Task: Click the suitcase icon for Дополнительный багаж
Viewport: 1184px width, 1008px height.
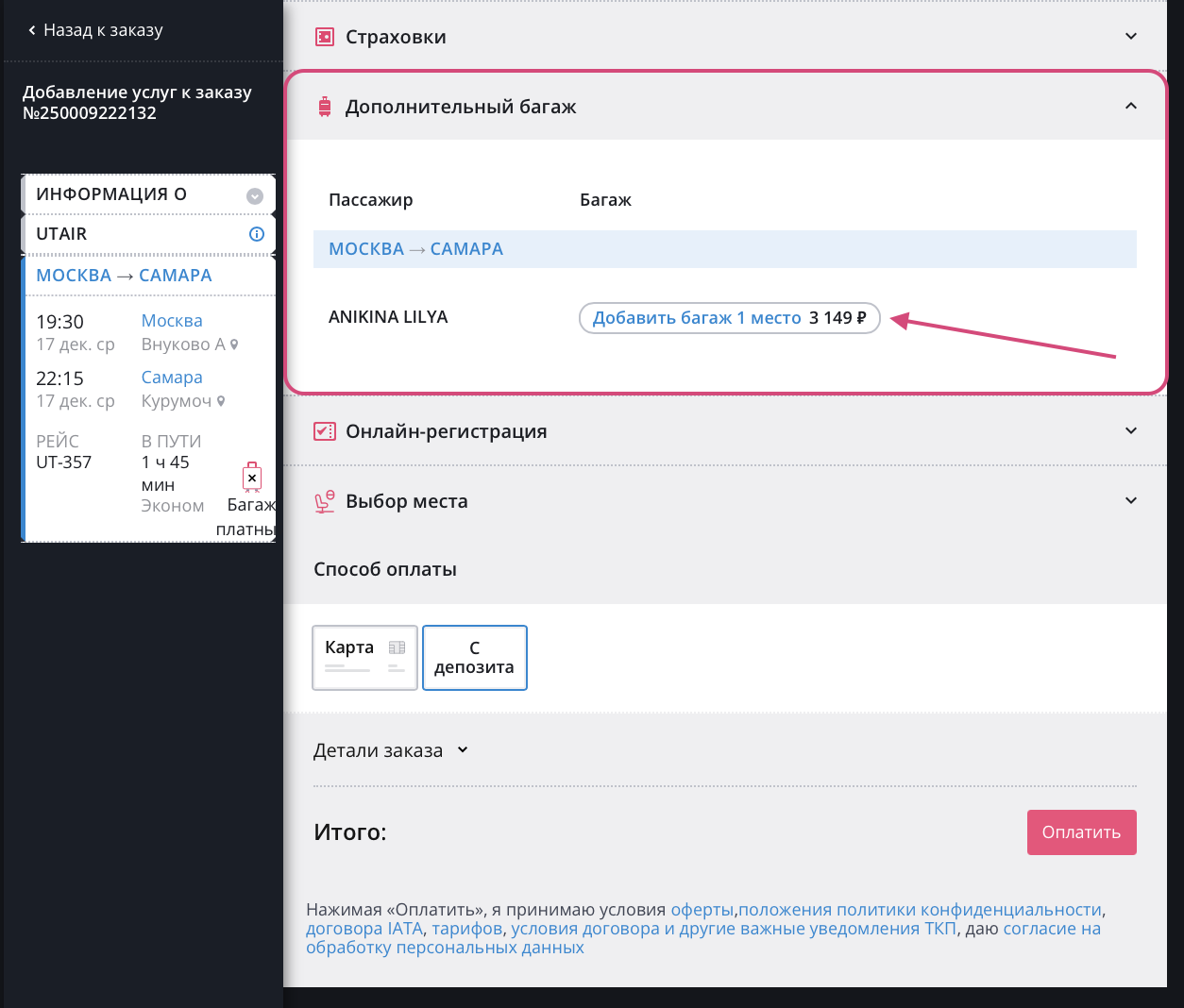Action: pos(325,107)
